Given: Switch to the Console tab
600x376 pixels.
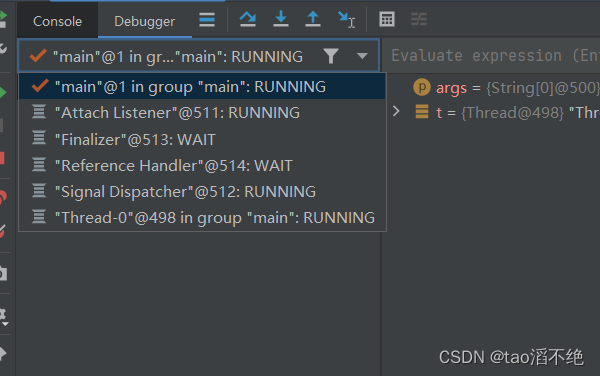Looking at the screenshot, I should point(57,21).
